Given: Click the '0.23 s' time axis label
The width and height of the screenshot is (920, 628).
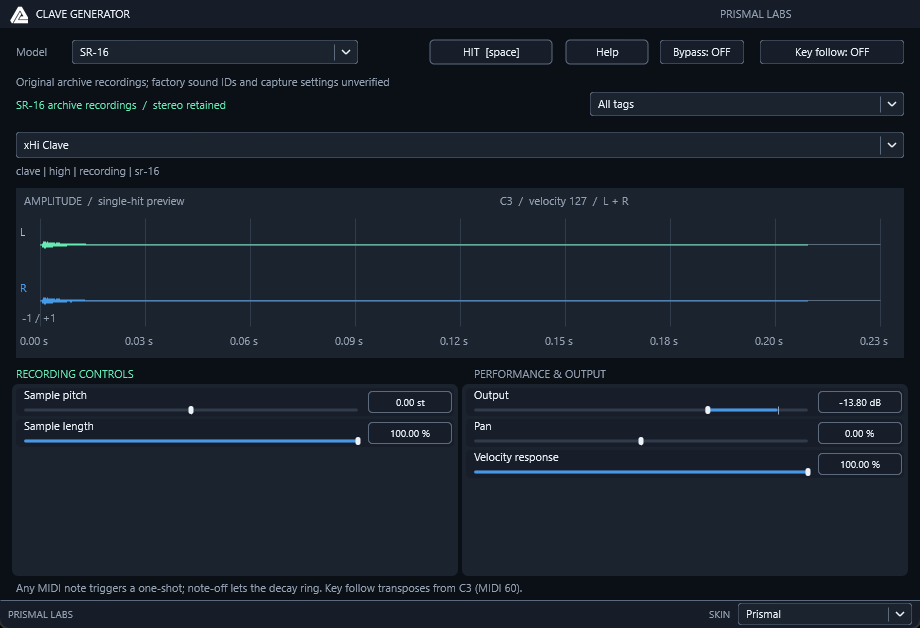Looking at the screenshot, I should tap(874, 341).
